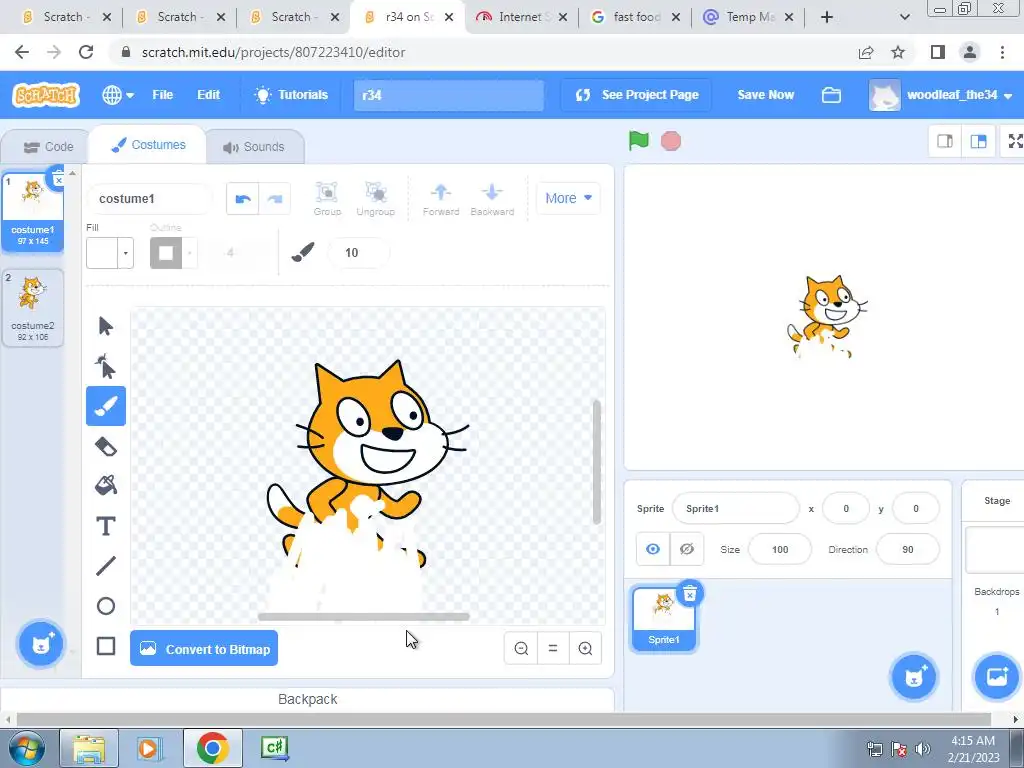The width and height of the screenshot is (1024, 768).
Task: Click See Project Page button
Action: pyautogui.click(x=637, y=95)
